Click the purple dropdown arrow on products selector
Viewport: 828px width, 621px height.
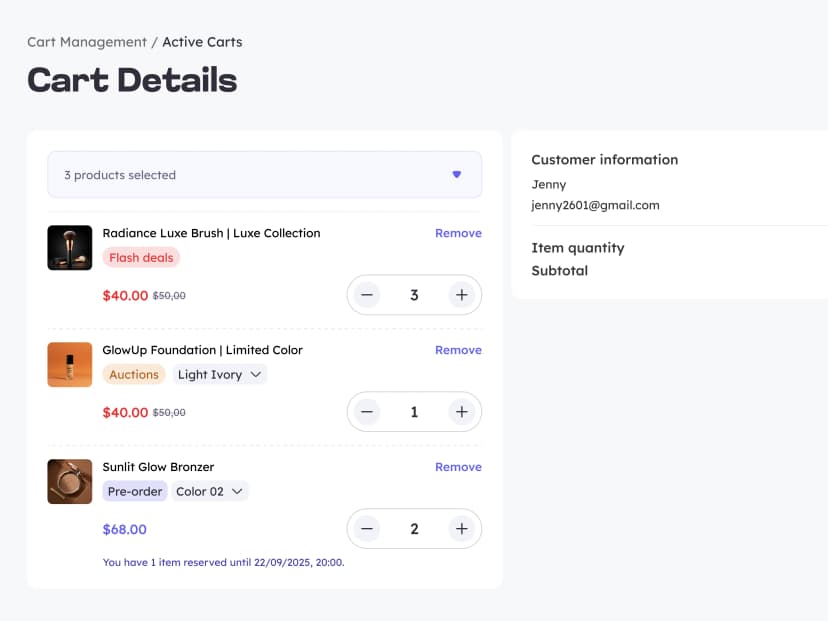click(x=457, y=174)
